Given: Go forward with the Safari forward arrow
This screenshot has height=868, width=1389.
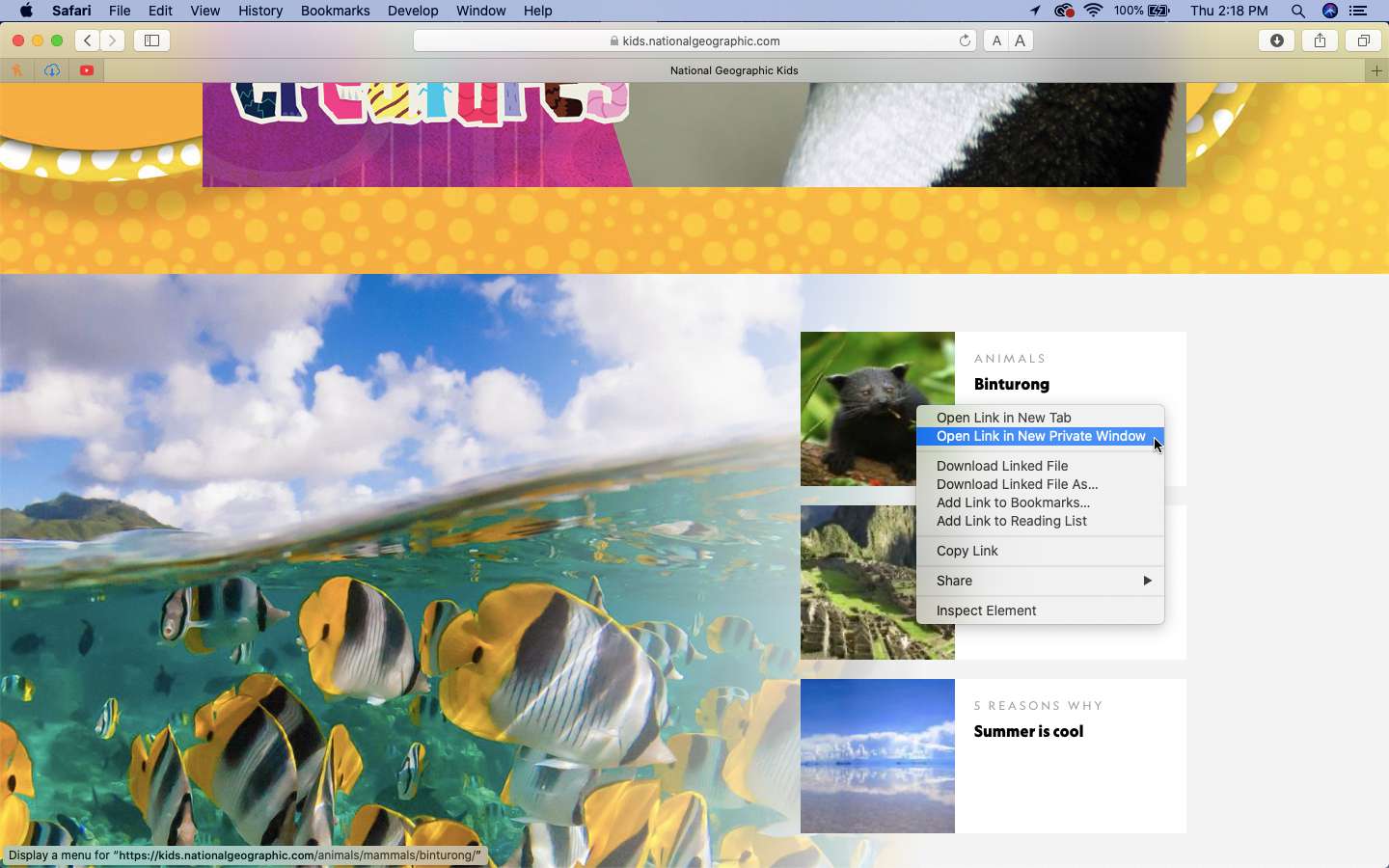Looking at the screenshot, I should coord(113,41).
